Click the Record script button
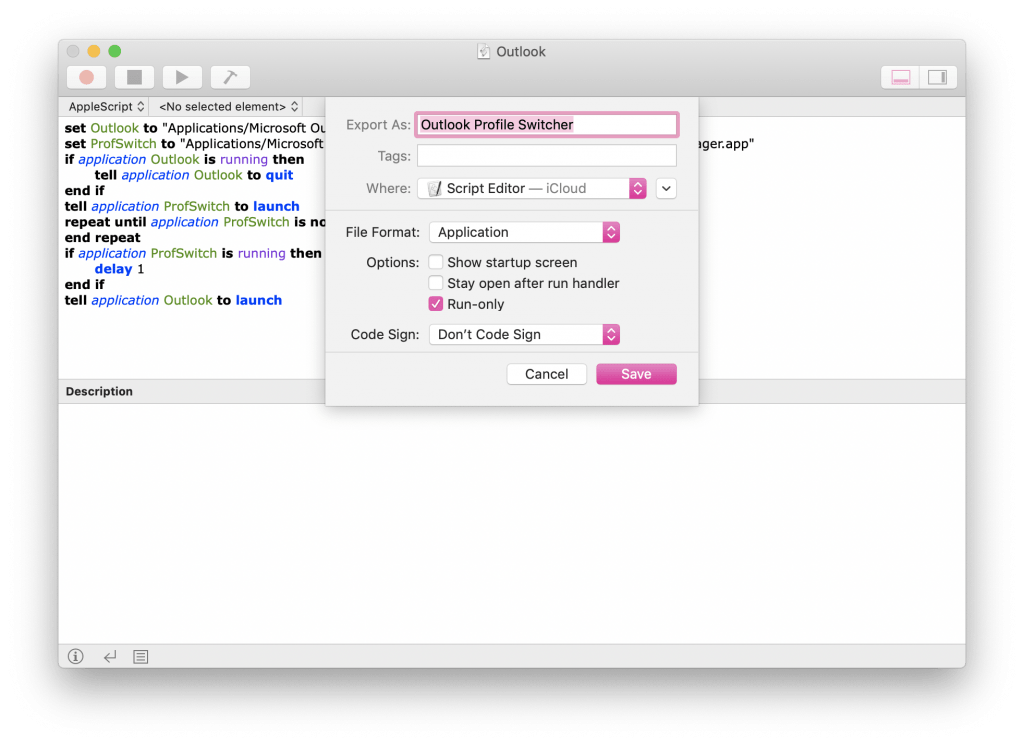Screen dimensions: 1024x745 click(86, 77)
